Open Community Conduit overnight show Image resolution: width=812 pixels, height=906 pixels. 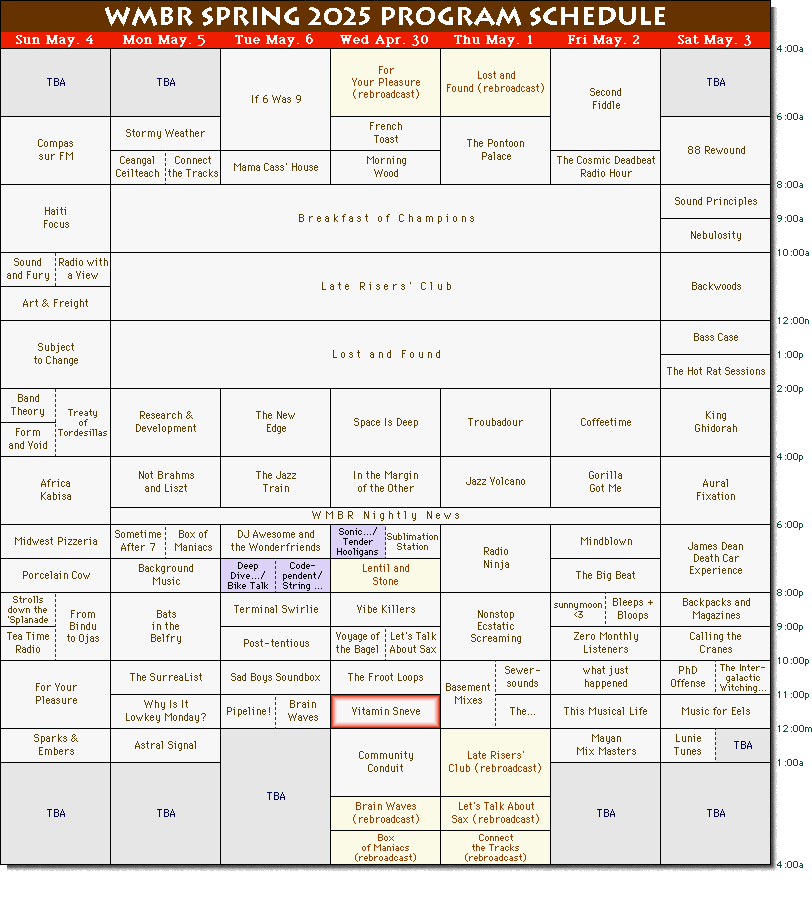385,762
